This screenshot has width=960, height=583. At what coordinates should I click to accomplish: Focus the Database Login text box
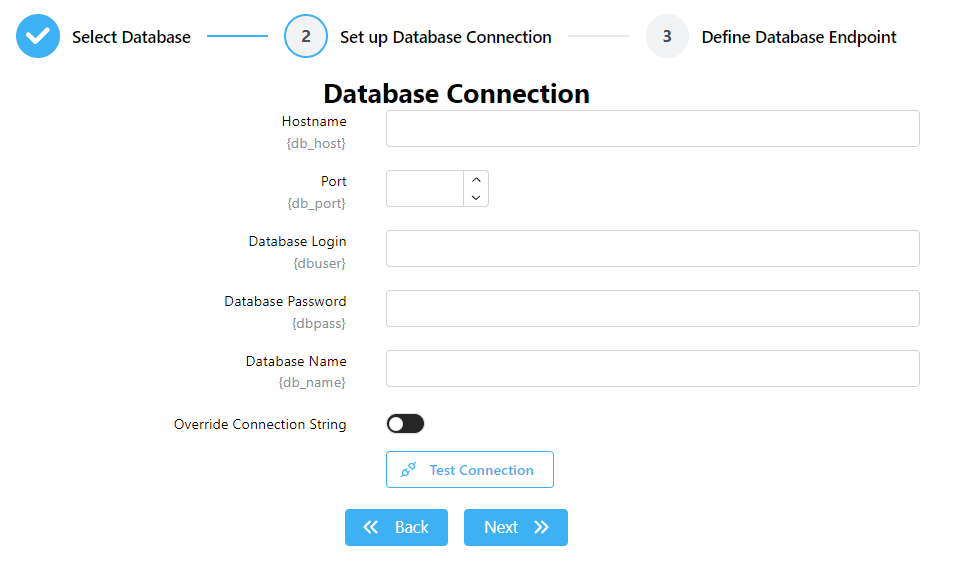(x=652, y=249)
